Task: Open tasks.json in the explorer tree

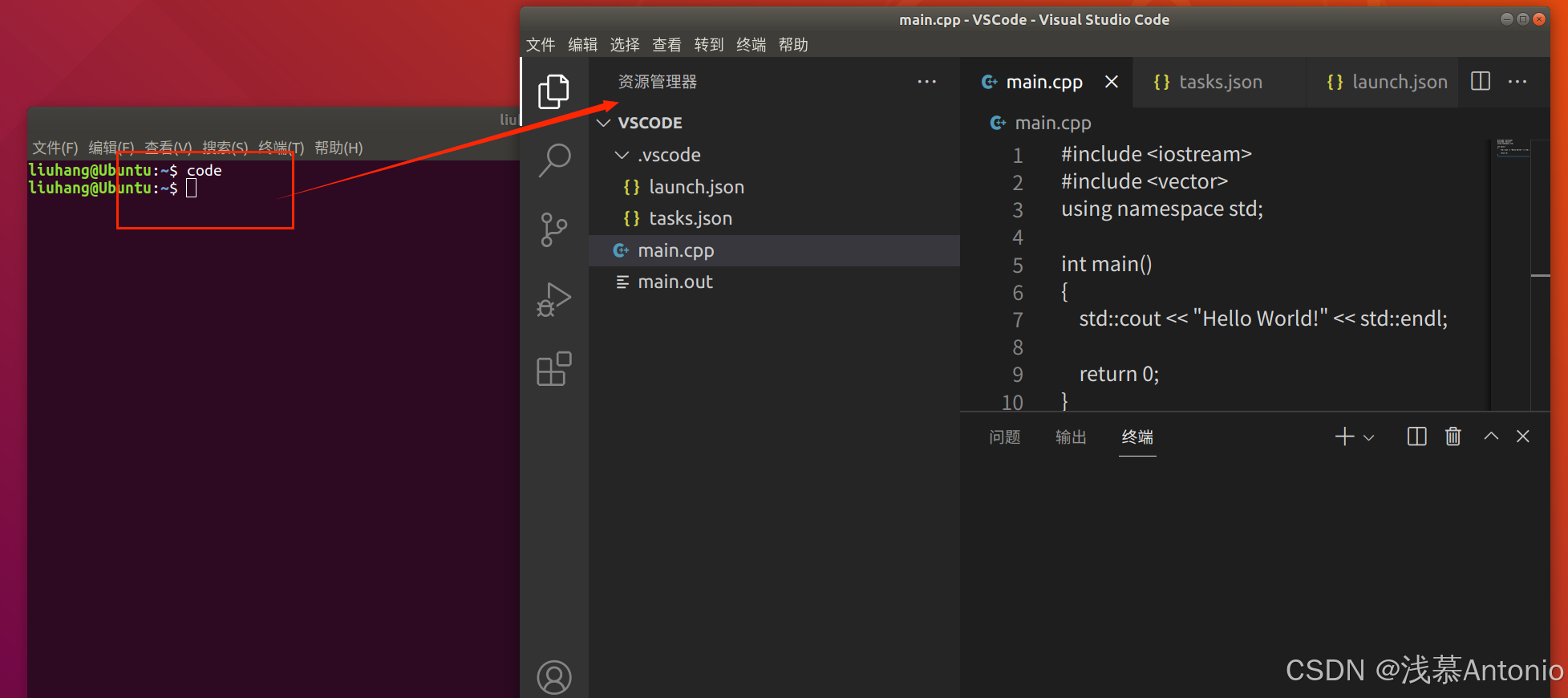Action: 774,218
